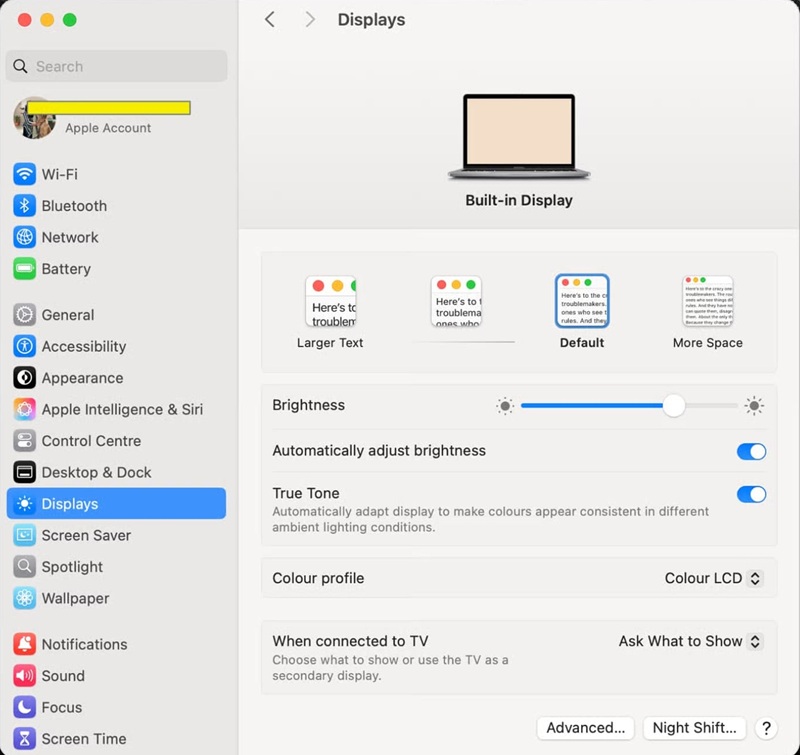Disable the True Tone switch
Image resolution: width=800 pixels, height=755 pixels.
751,494
